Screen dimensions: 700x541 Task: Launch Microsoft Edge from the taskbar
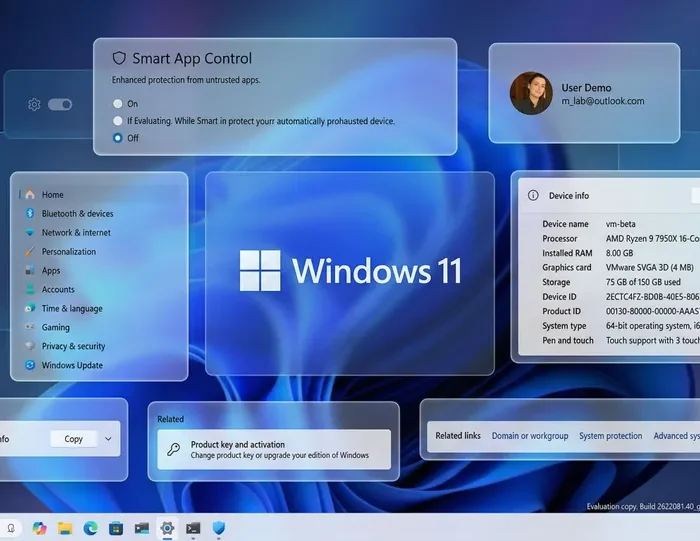click(x=91, y=529)
